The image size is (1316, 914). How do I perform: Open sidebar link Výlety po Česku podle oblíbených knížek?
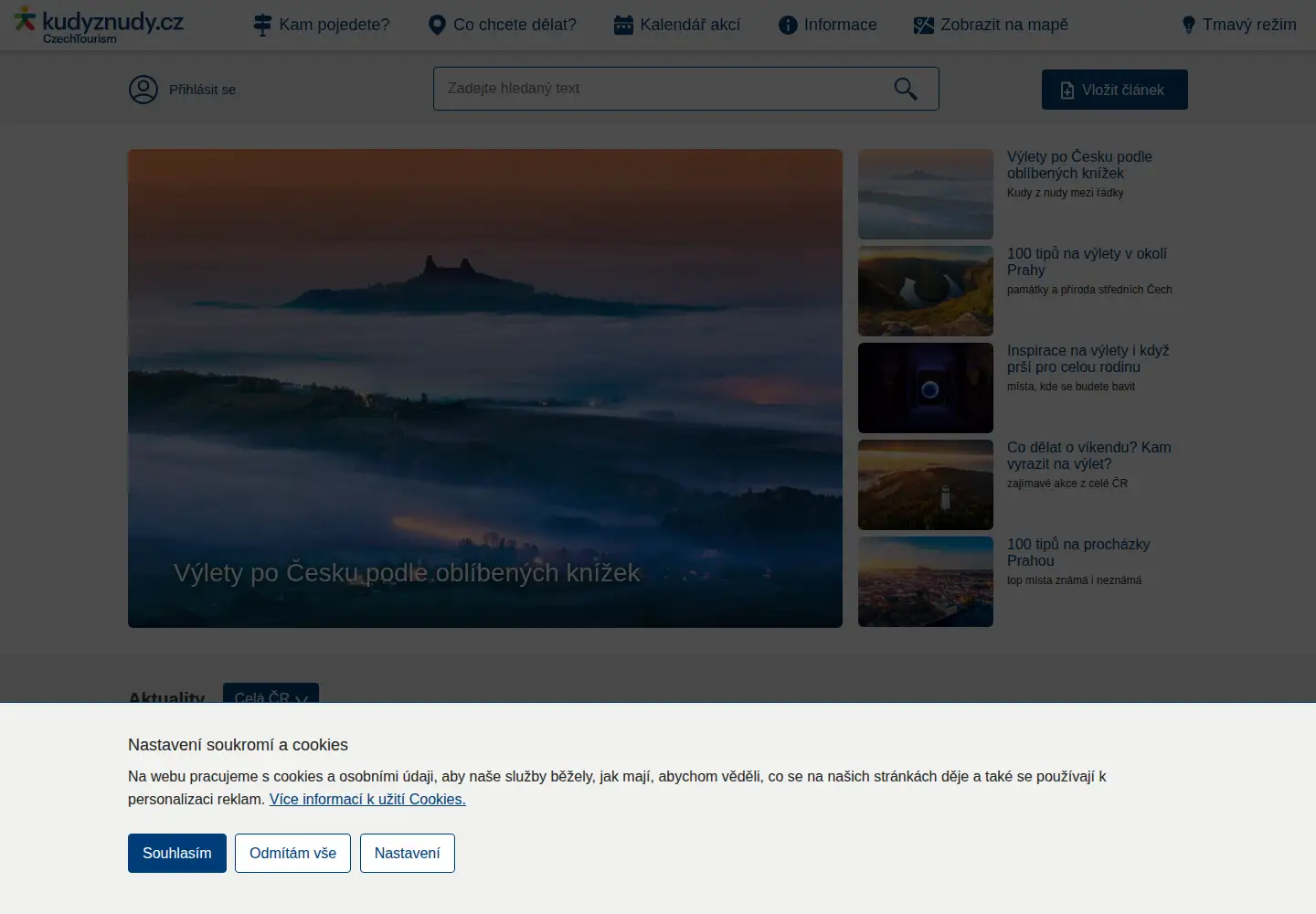(1079, 165)
